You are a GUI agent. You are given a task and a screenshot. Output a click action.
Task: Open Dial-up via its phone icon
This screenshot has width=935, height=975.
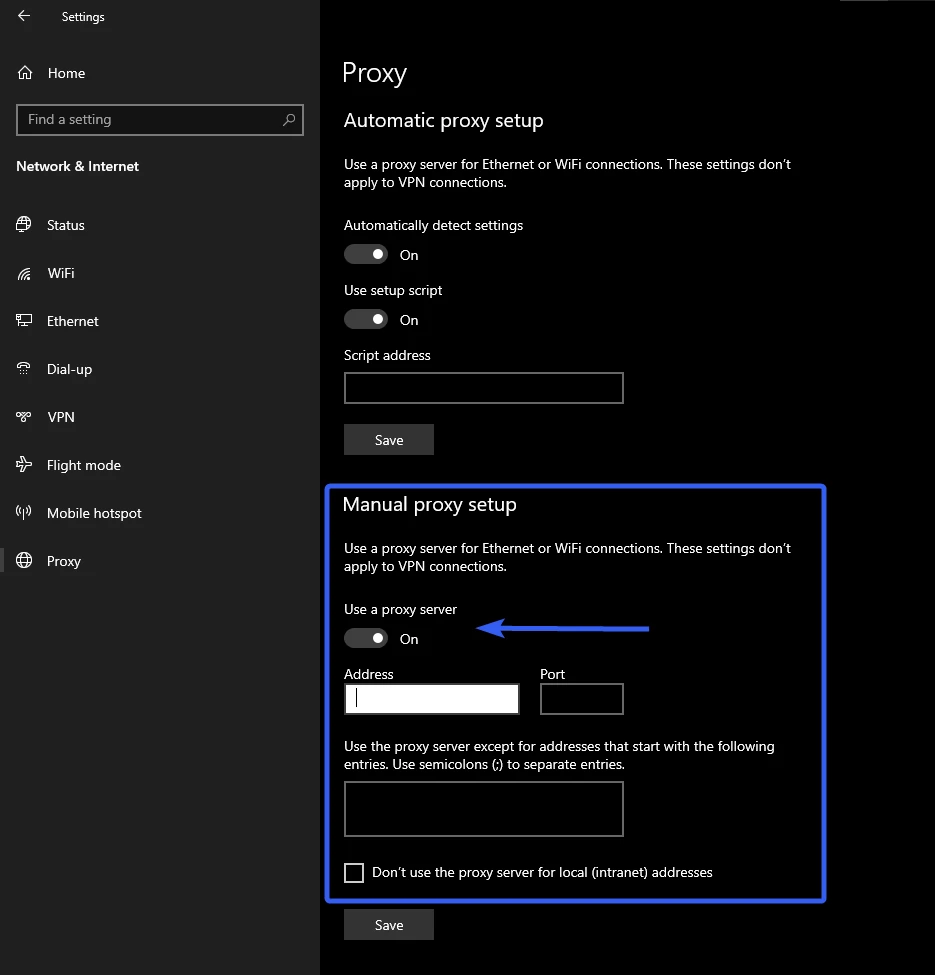(x=25, y=369)
